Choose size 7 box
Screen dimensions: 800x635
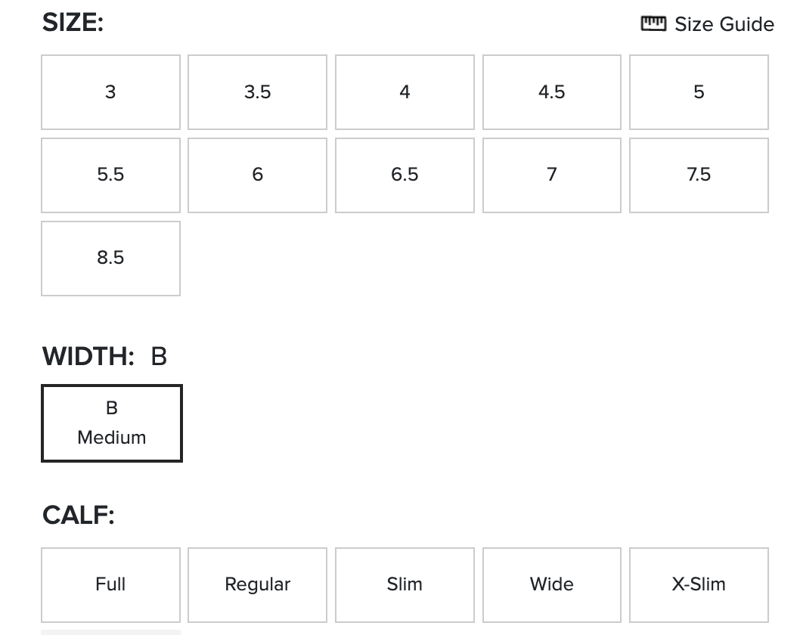click(551, 175)
